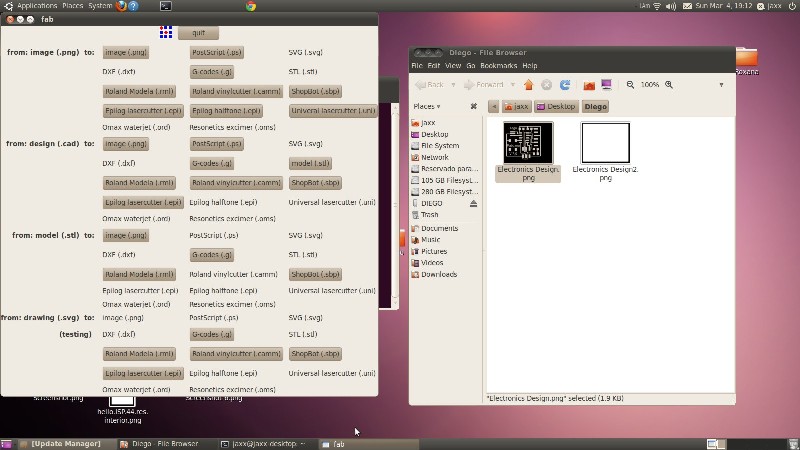800x450 pixels.
Task: Open Documents in the Places sidebar
Action: point(439,228)
